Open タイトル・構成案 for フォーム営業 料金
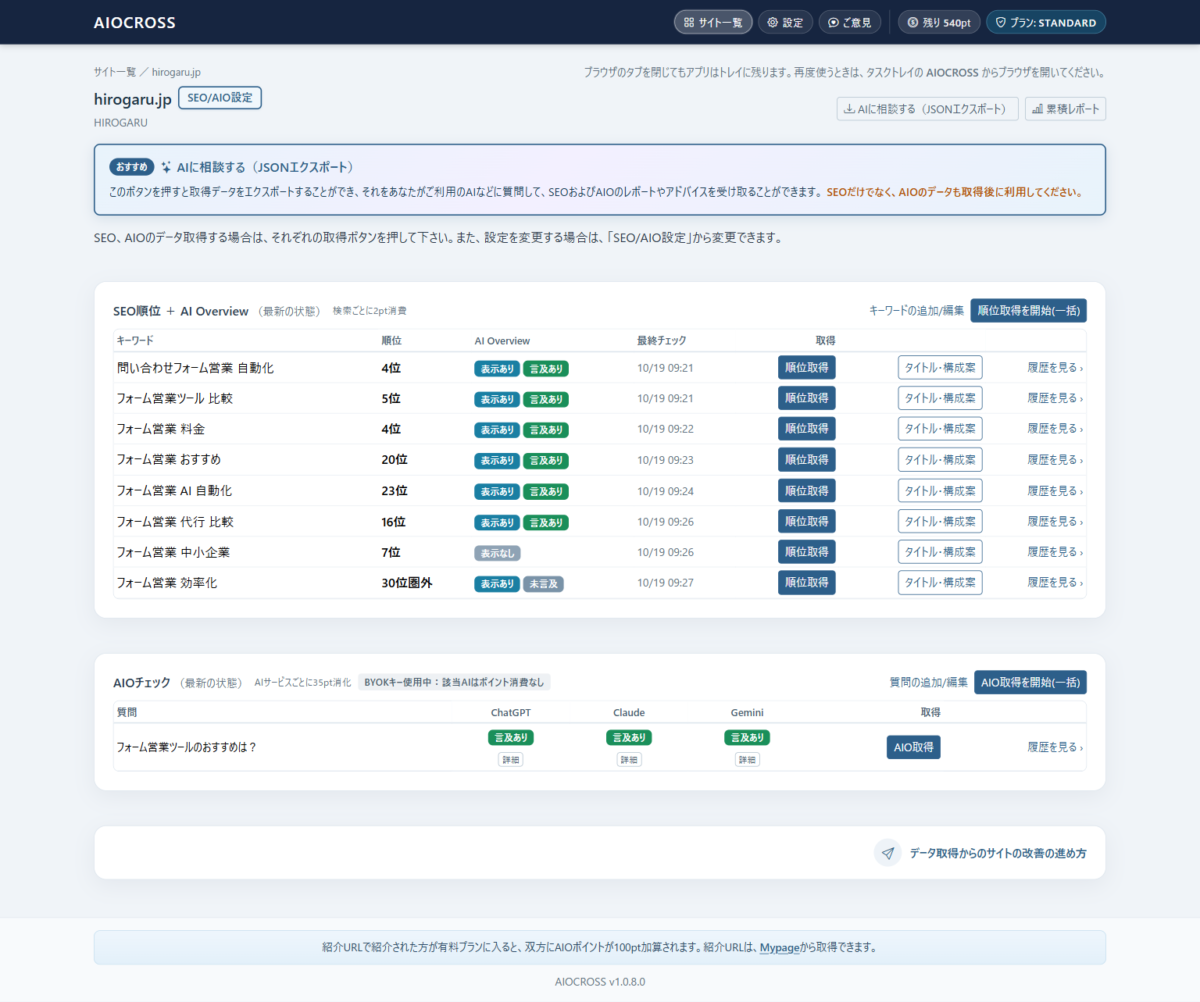The width and height of the screenshot is (1200, 1002). click(x=940, y=429)
